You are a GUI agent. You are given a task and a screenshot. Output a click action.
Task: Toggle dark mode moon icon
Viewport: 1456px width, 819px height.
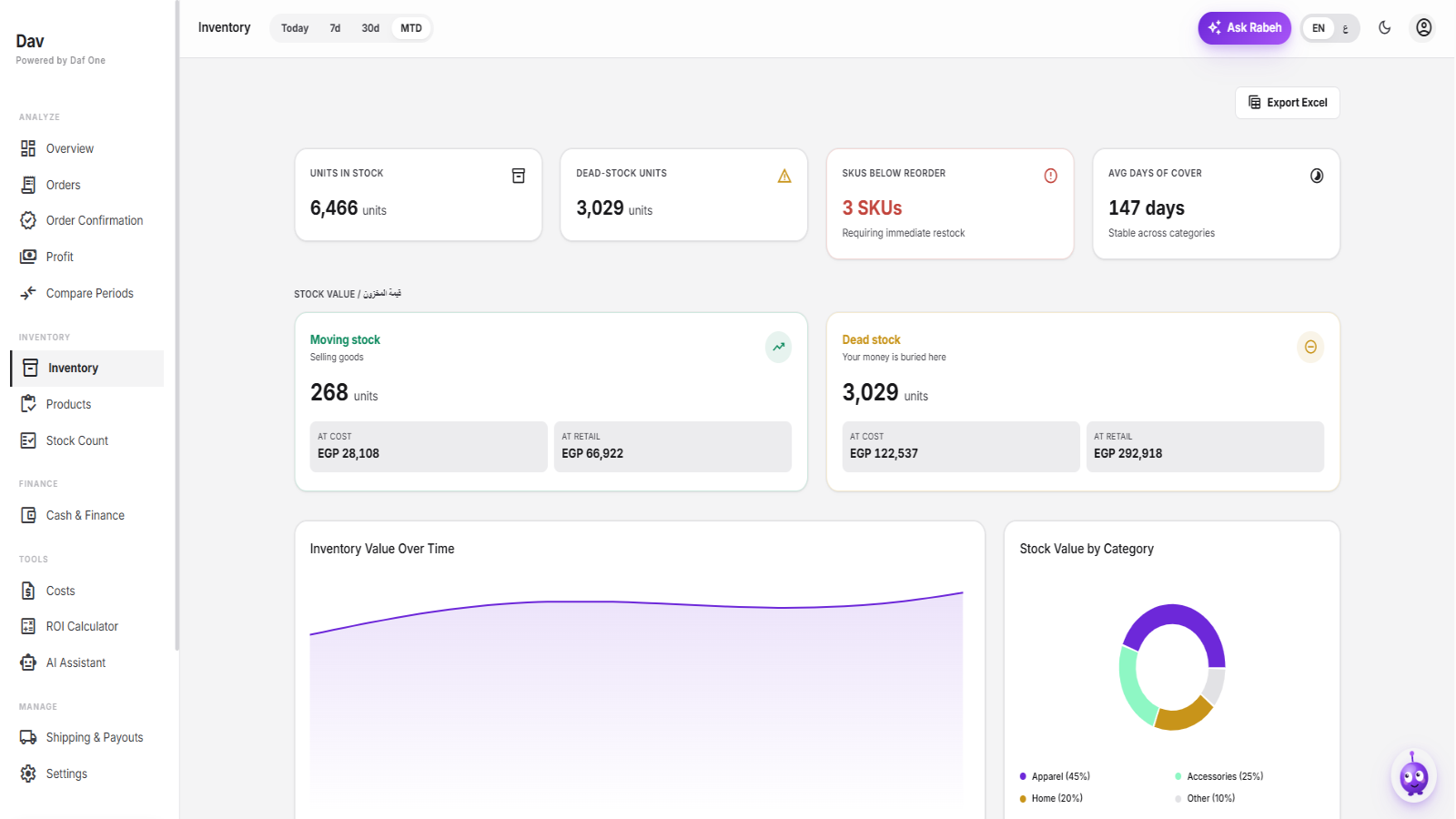click(x=1384, y=27)
